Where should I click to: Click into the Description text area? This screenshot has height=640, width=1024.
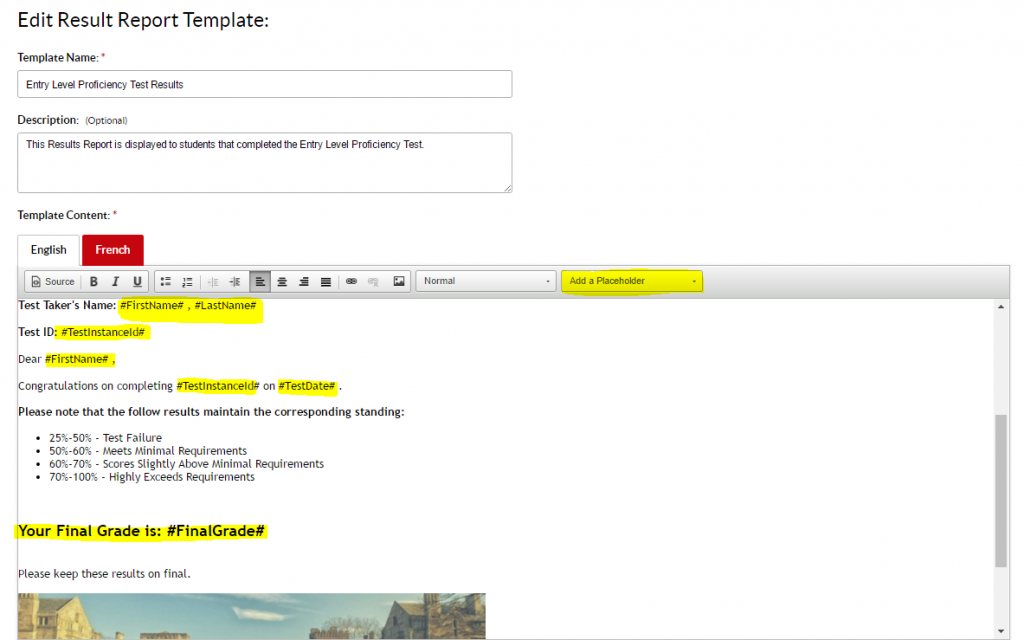[x=264, y=163]
